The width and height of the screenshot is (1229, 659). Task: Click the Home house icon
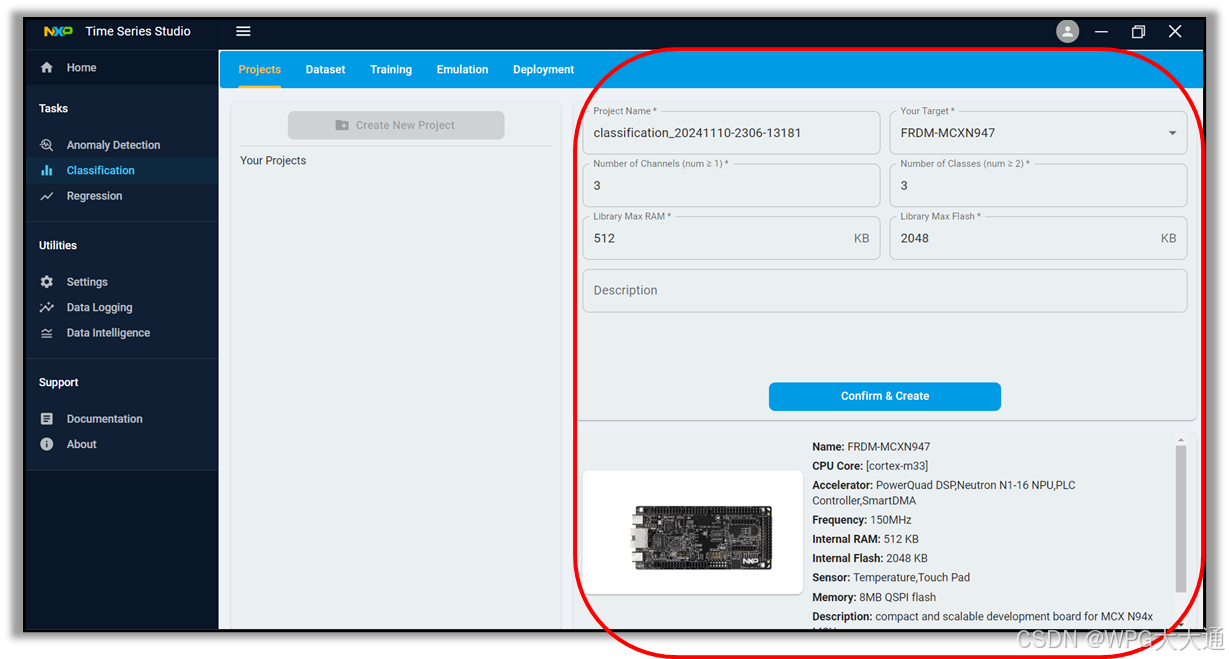[46, 68]
